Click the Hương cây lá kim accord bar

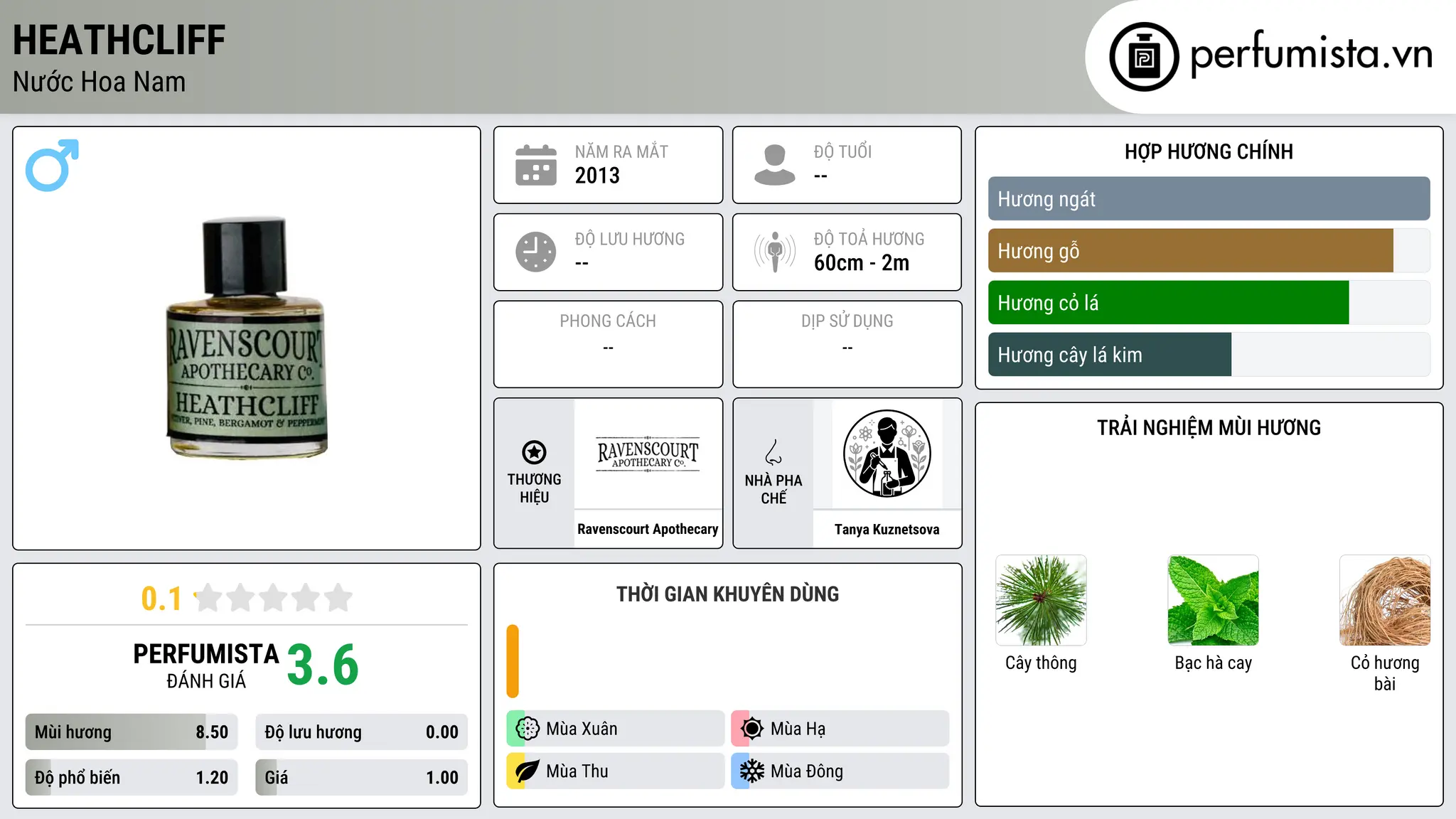click(x=1209, y=355)
